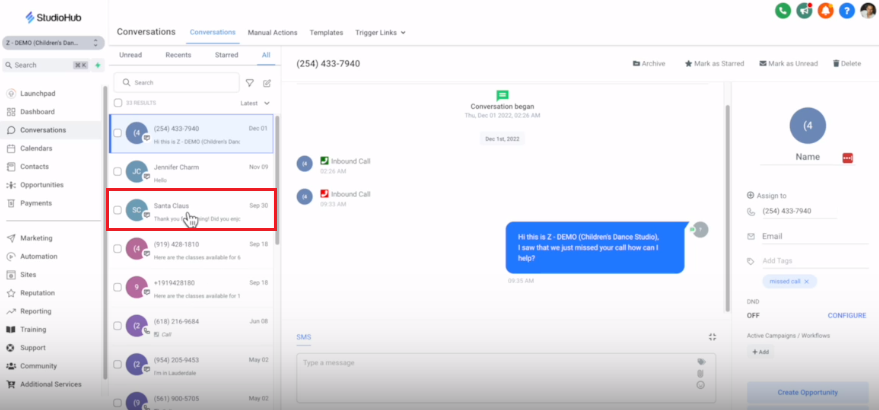Click the sidebar global Search box
The width and height of the screenshot is (879, 410).
[43, 65]
